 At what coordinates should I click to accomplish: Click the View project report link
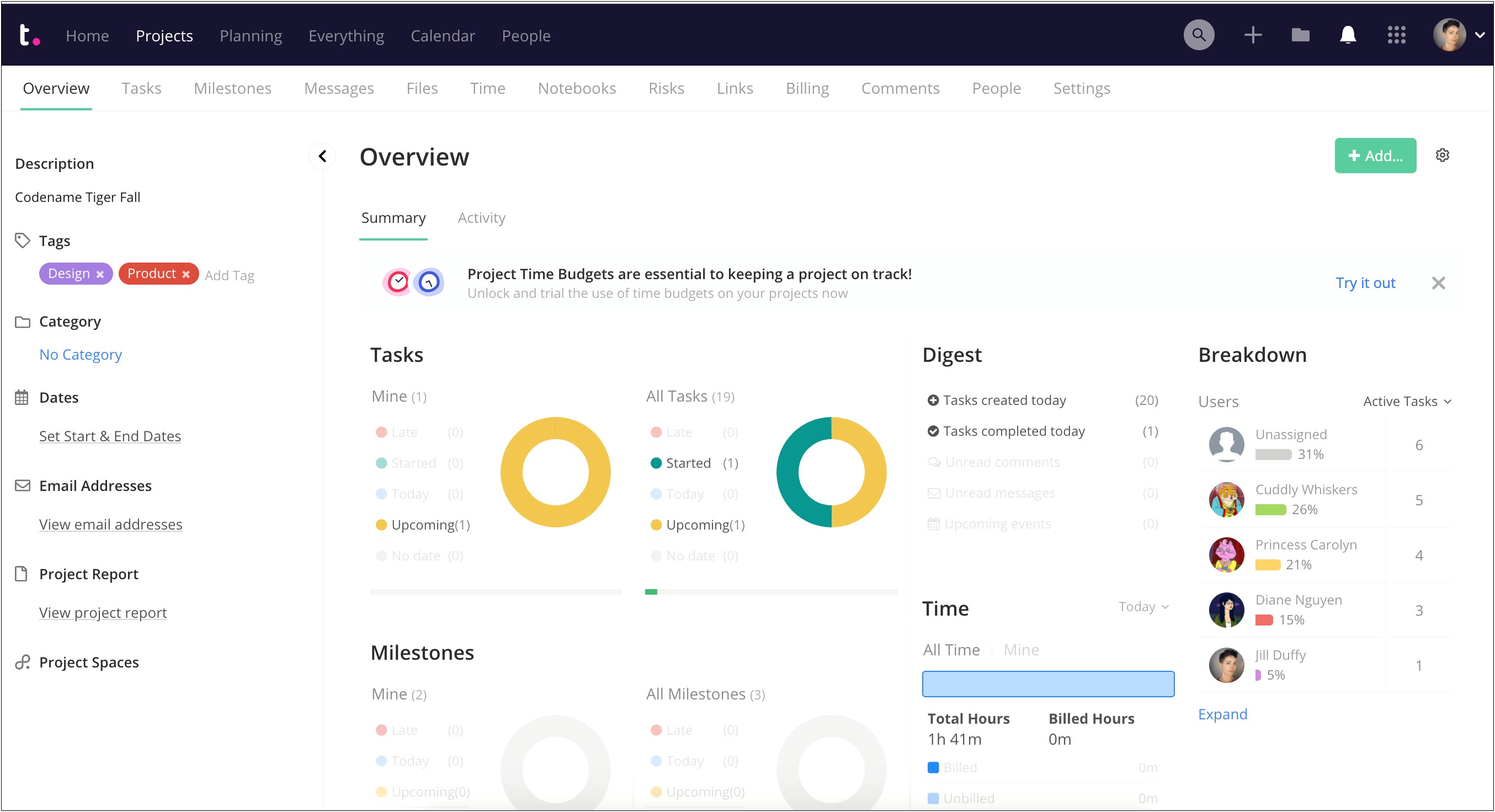(x=103, y=611)
